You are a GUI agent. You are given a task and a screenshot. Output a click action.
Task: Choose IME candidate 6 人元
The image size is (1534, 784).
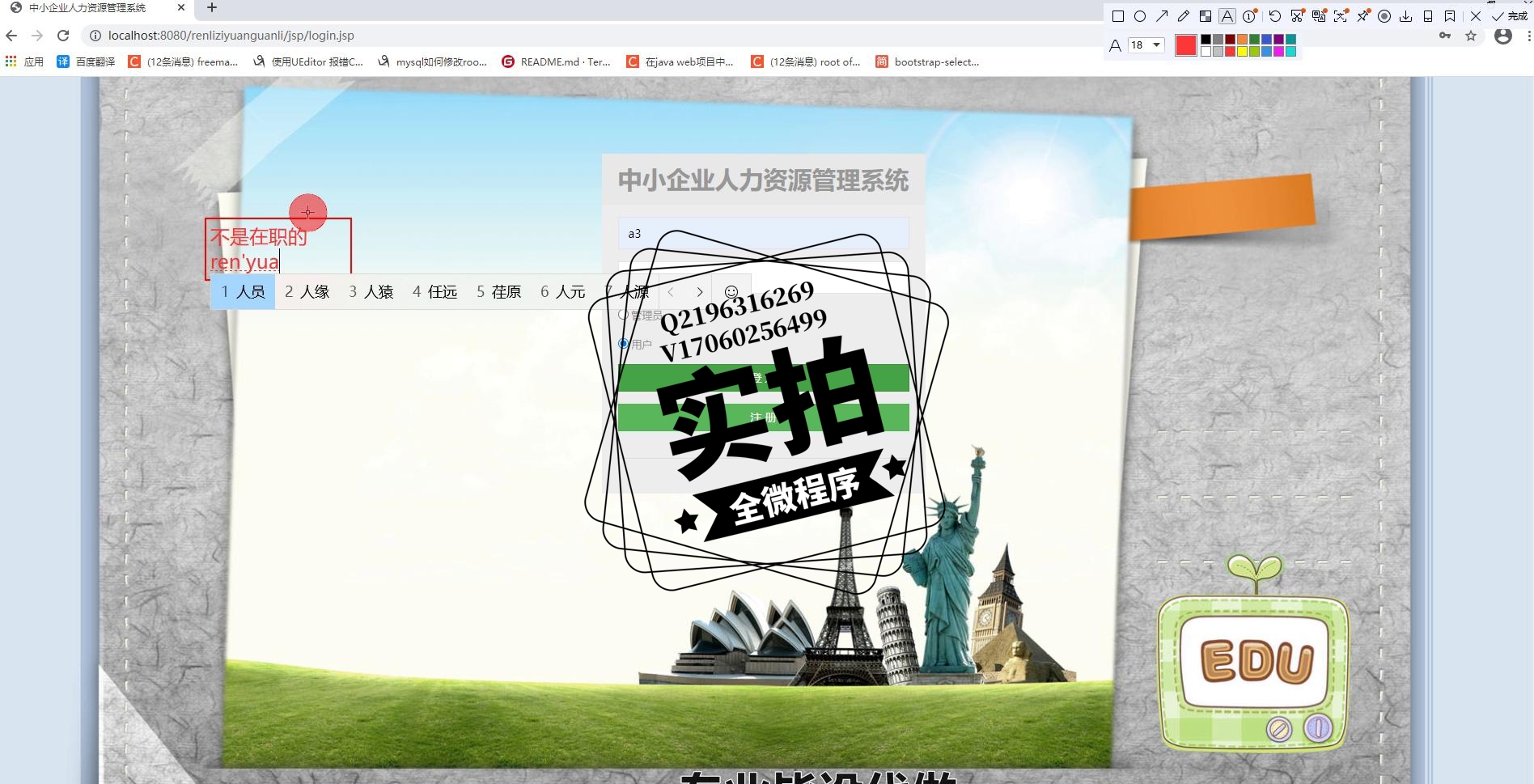(x=562, y=292)
